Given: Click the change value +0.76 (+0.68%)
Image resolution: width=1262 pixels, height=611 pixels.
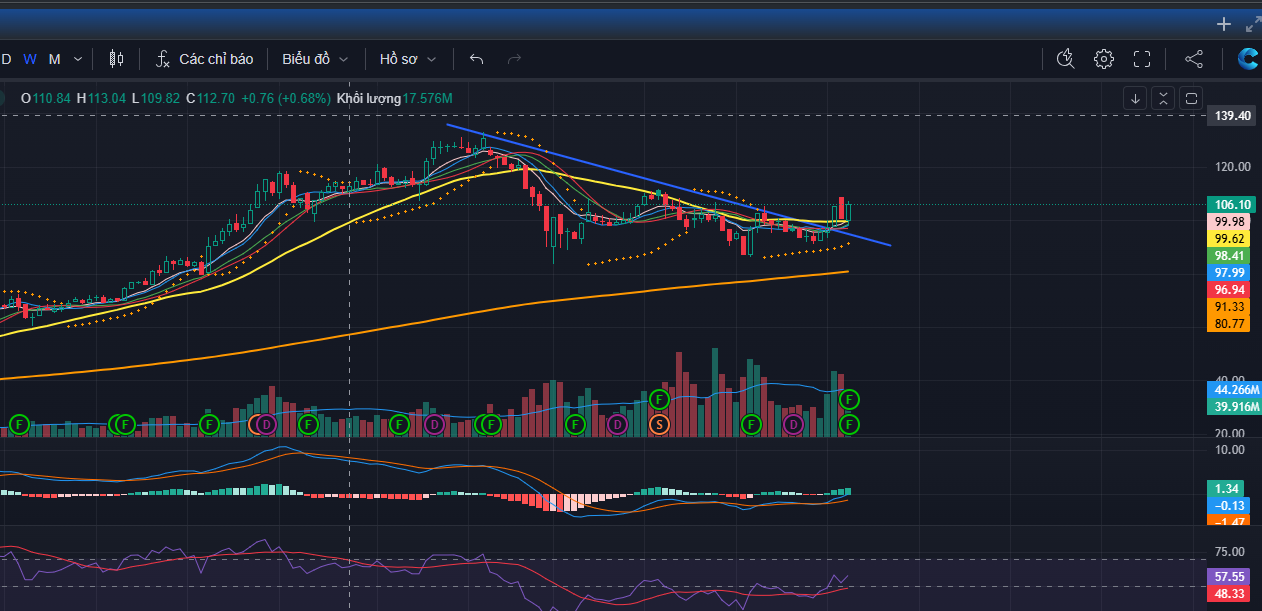Looking at the screenshot, I should tap(286, 98).
